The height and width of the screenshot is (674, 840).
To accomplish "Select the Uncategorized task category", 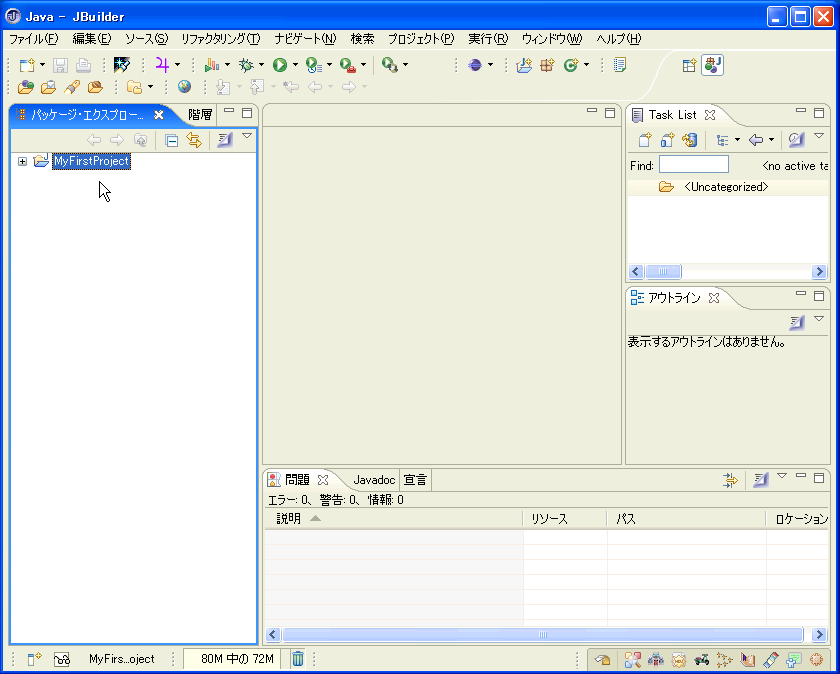I will 725,187.
